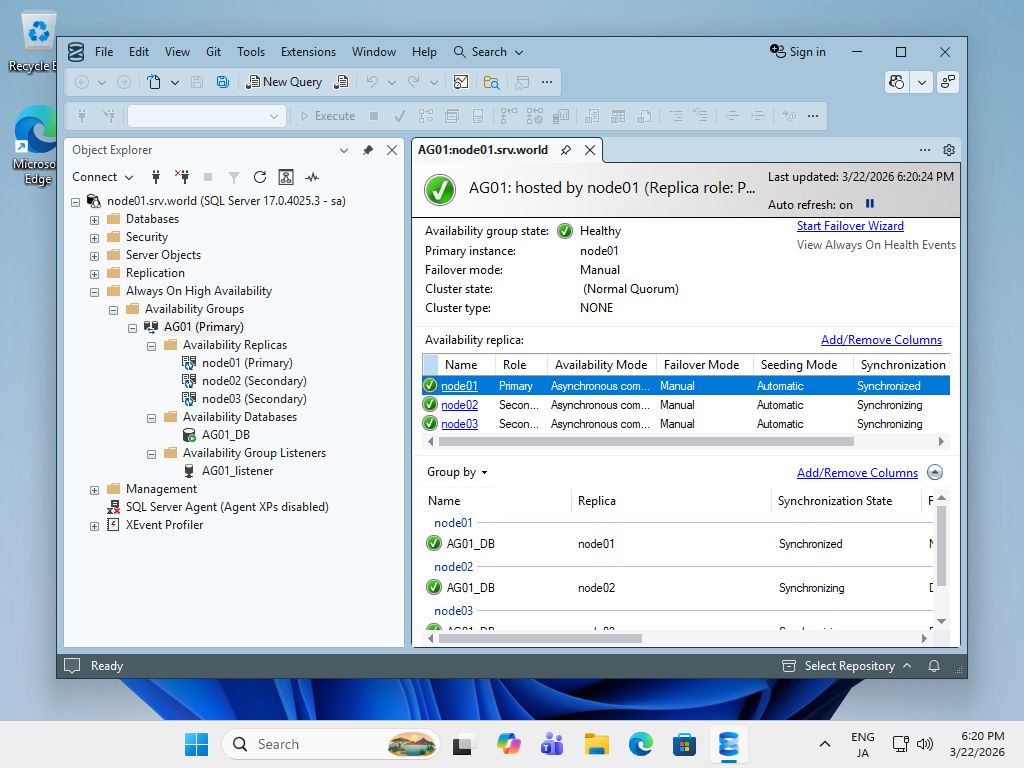Select node02 (Secondary) in the tree
Image resolution: width=1024 pixels, height=768 pixels.
(x=254, y=381)
